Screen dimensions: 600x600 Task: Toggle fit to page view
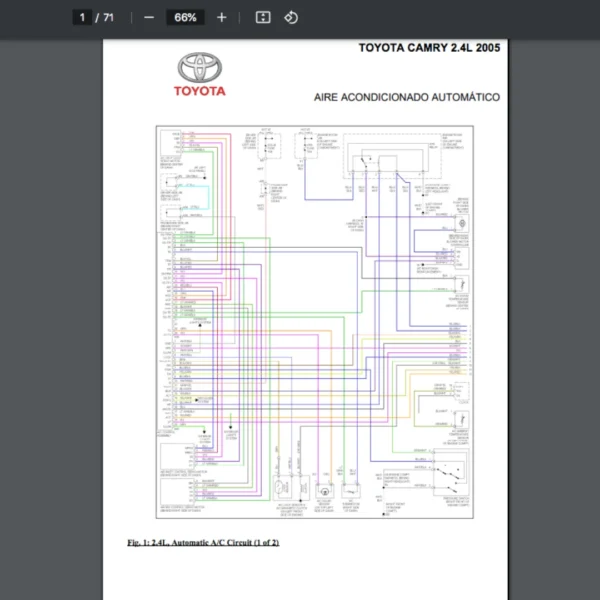point(263,18)
